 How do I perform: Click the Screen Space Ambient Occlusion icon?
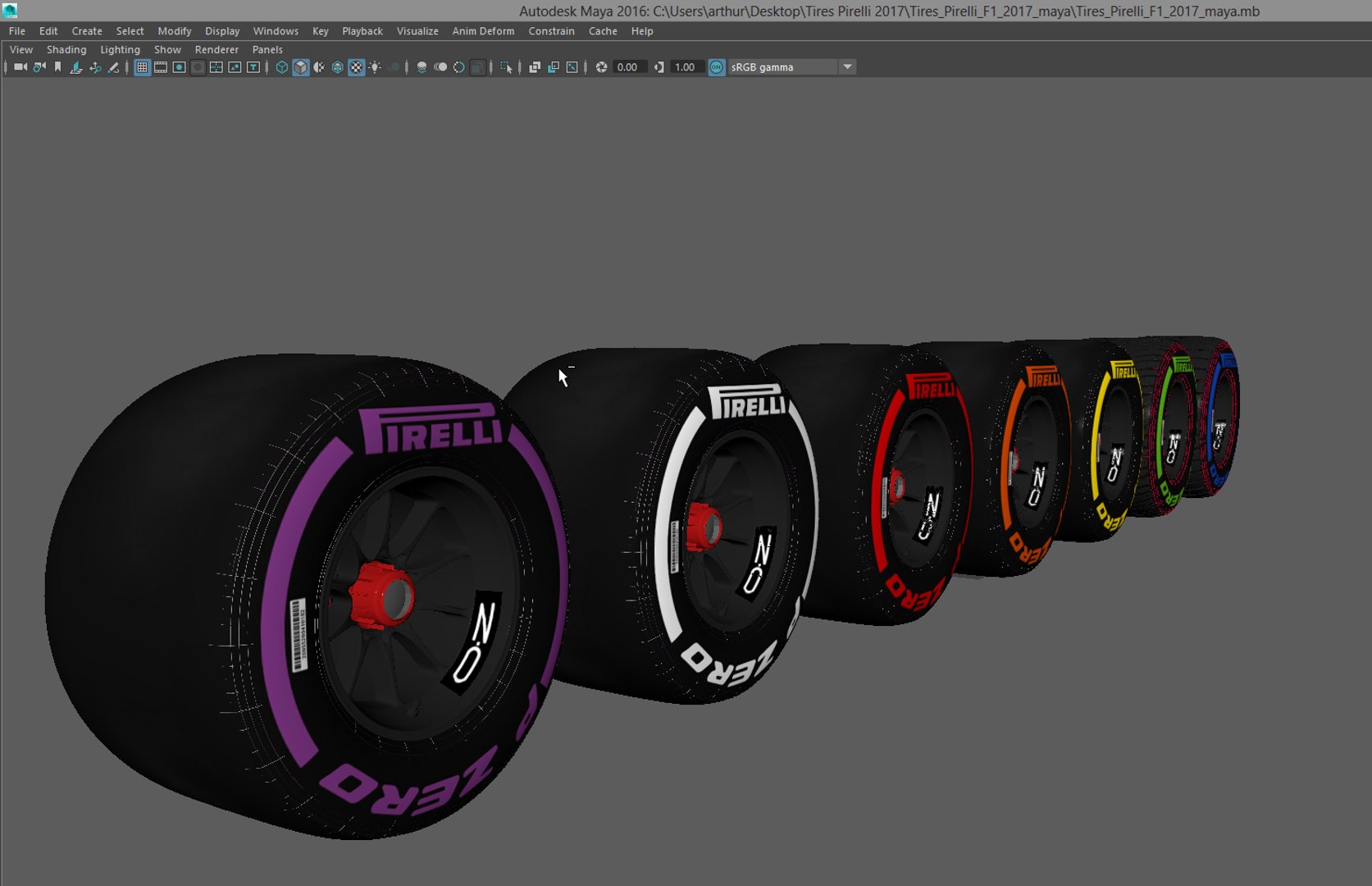(x=422, y=67)
